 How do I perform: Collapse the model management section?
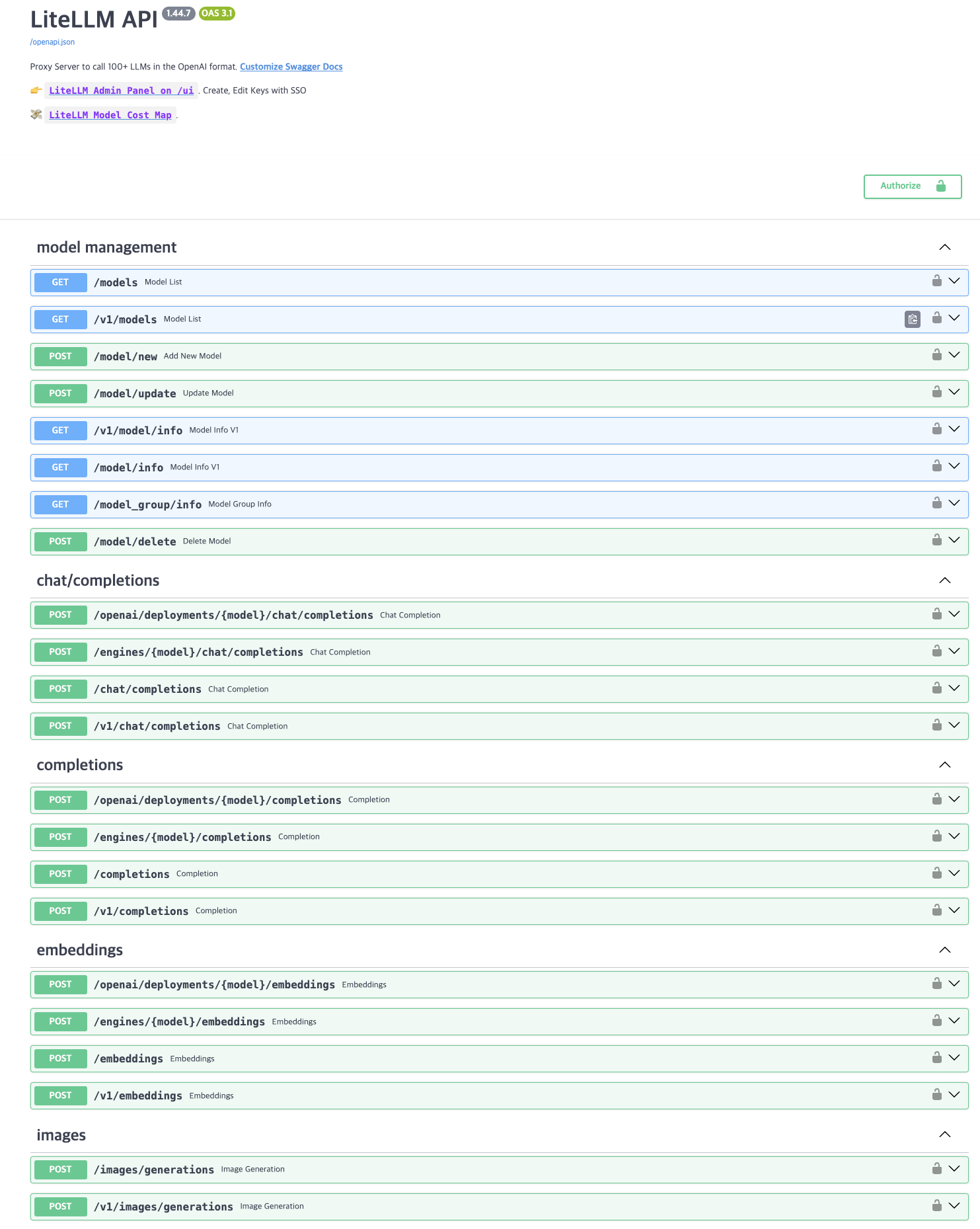[945, 247]
